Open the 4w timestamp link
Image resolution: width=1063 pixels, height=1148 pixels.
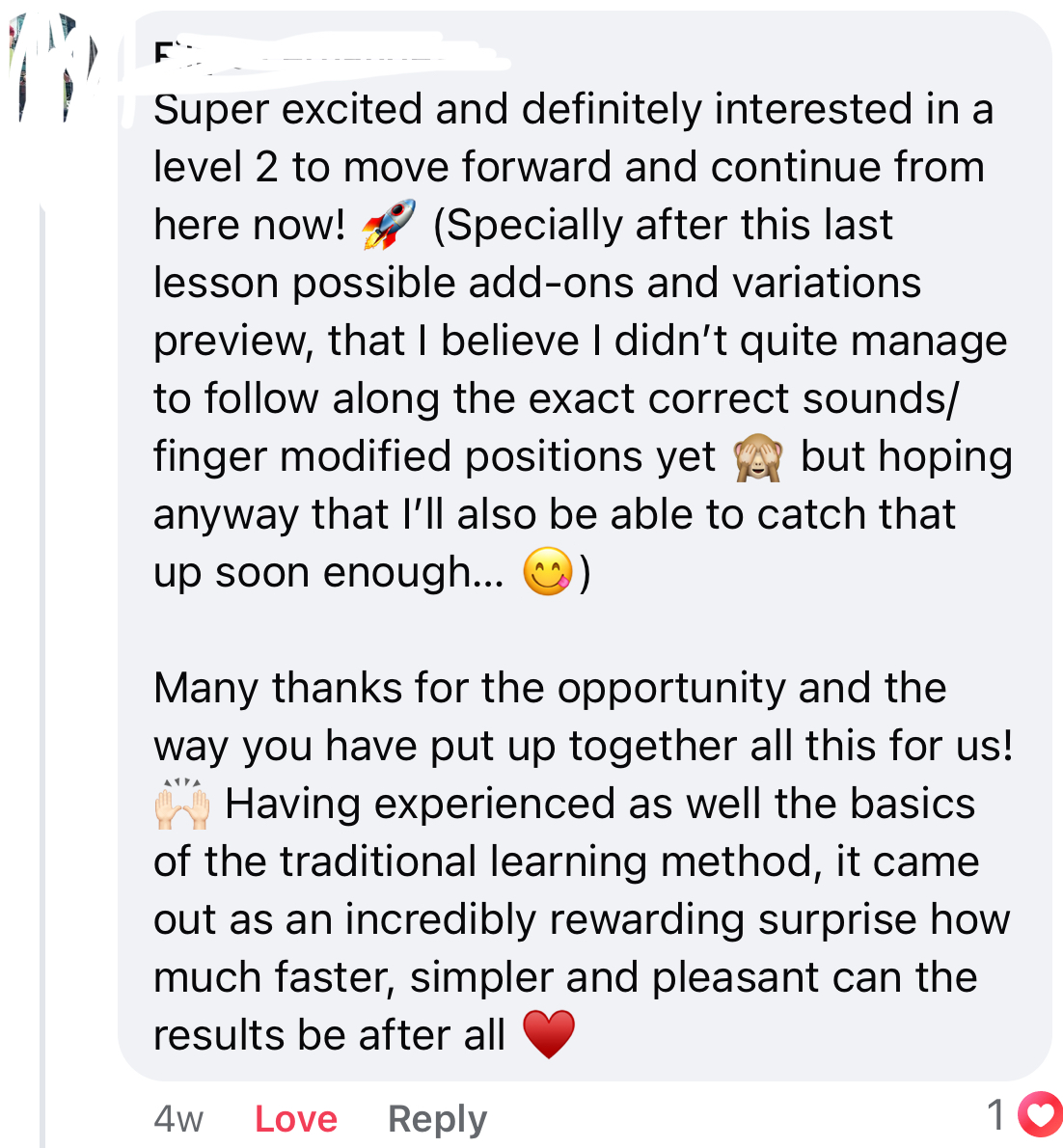tap(178, 1118)
